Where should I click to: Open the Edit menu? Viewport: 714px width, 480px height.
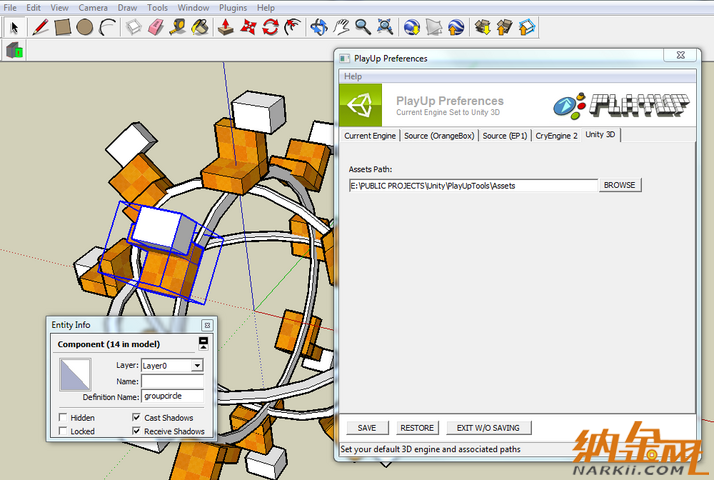pos(33,8)
